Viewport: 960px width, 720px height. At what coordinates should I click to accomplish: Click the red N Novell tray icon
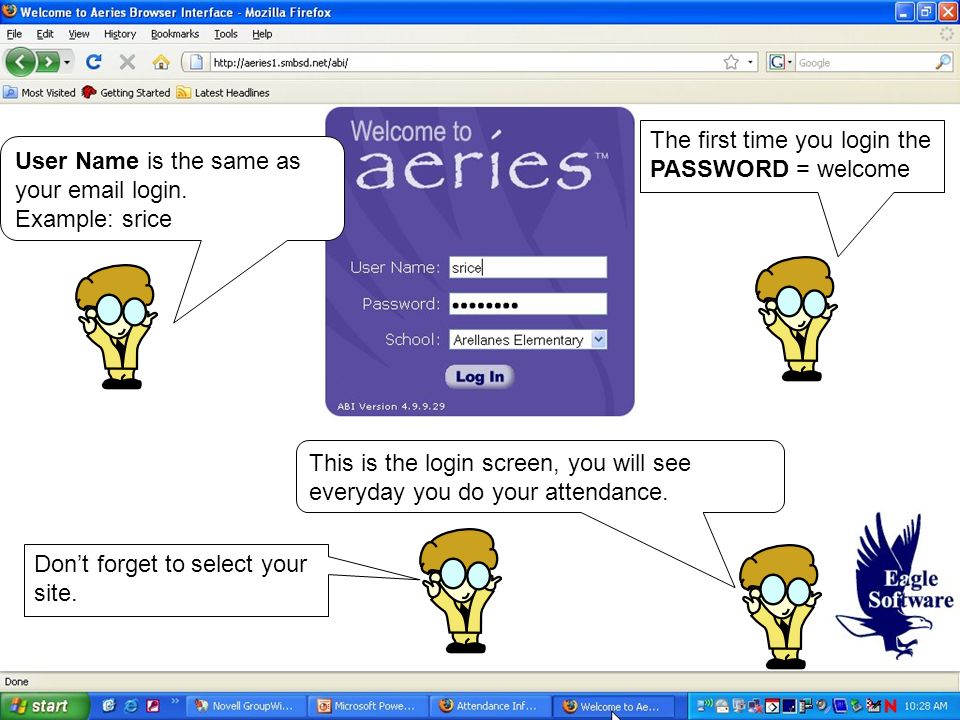tap(891, 707)
